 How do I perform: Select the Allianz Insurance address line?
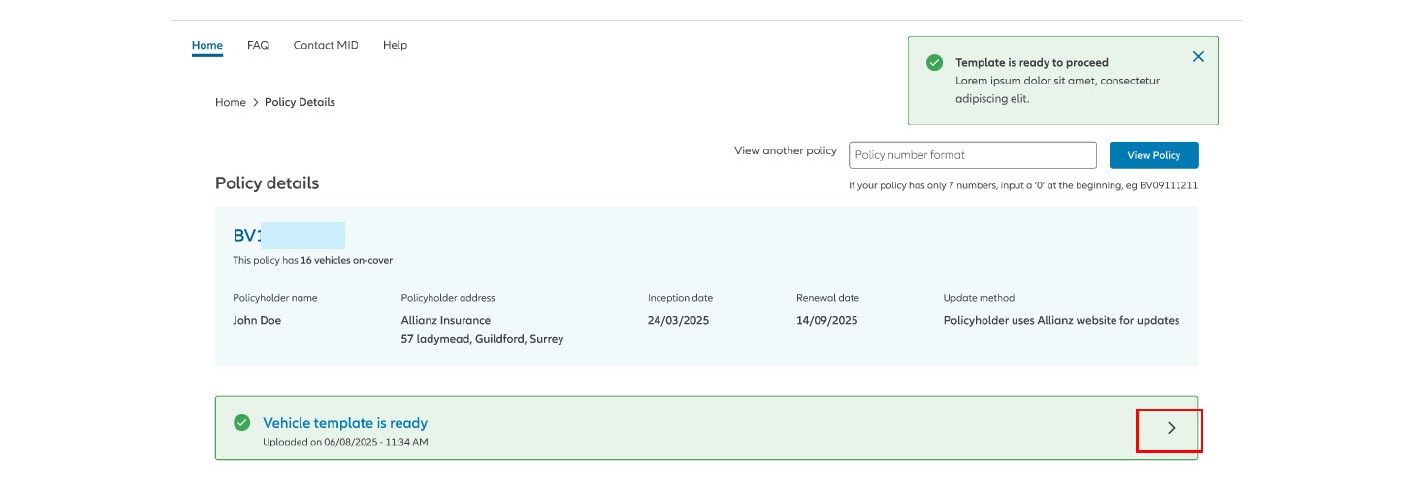tap(446, 321)
